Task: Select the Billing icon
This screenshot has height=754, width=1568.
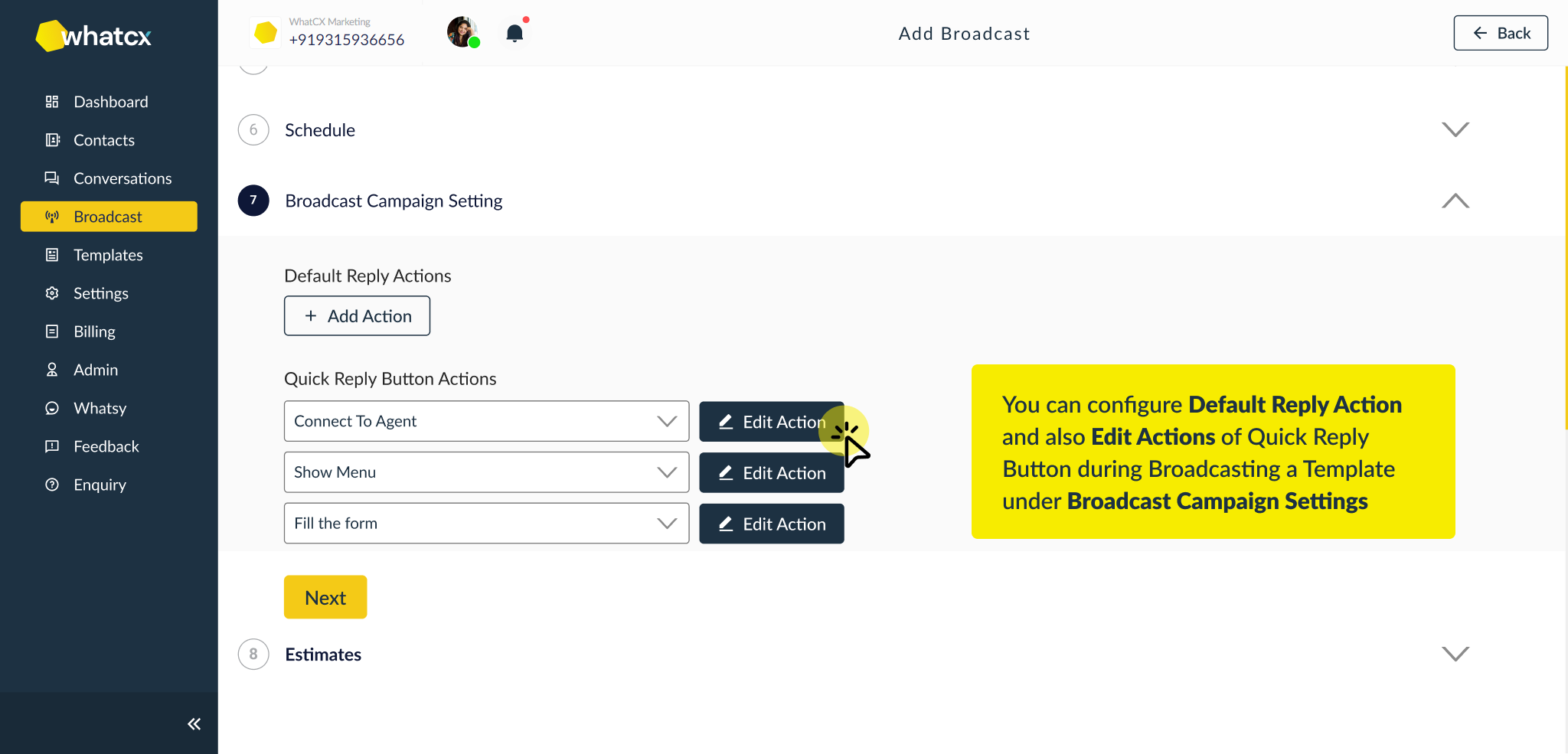Action: [x=52, y=331]
